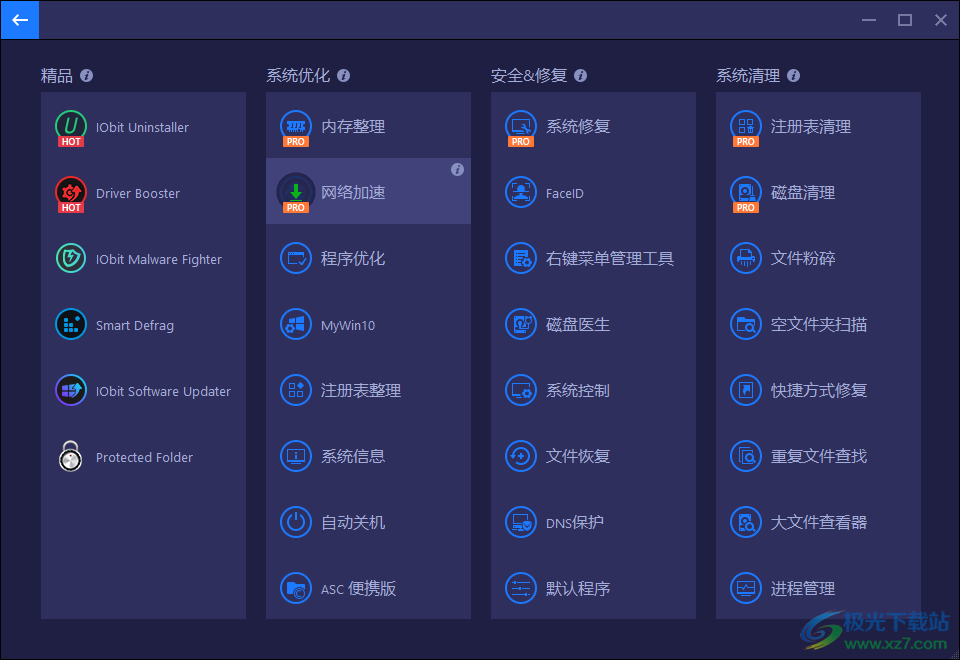Click the 文件恢复 text label
This screenshot has width=960, height=660.
tap(578, 456)
